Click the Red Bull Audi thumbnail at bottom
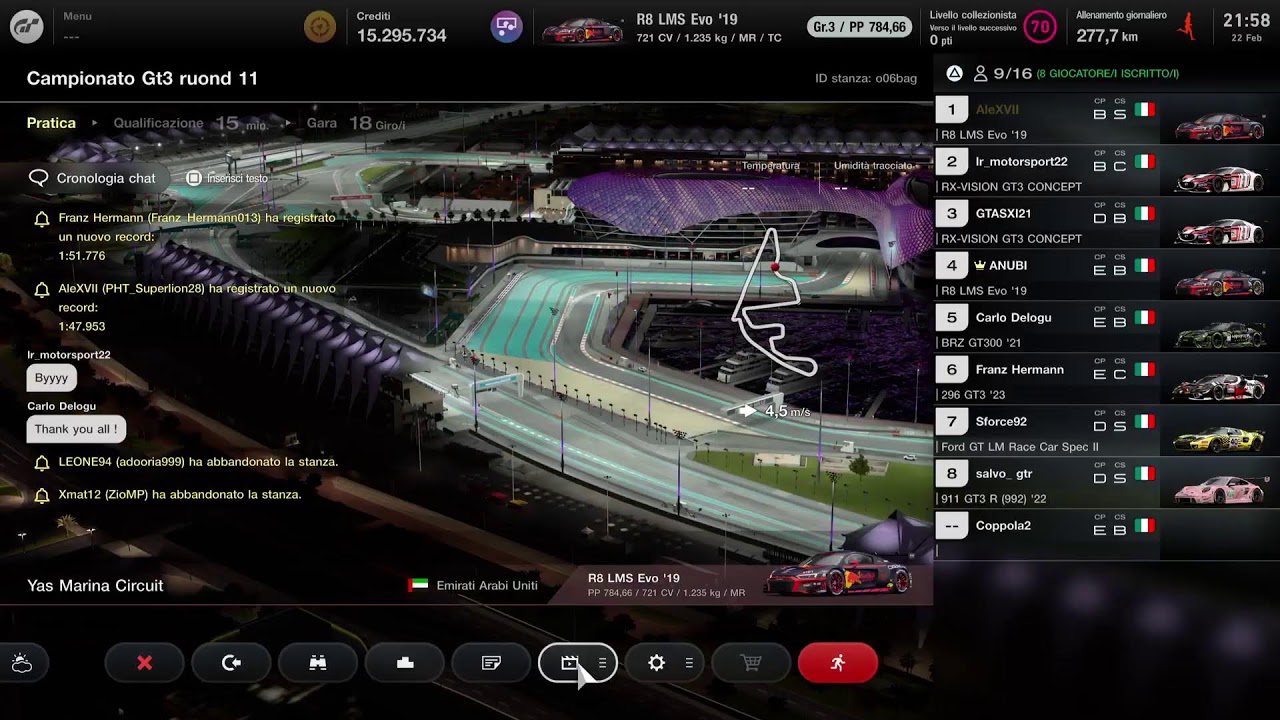 tap(840, 574)
